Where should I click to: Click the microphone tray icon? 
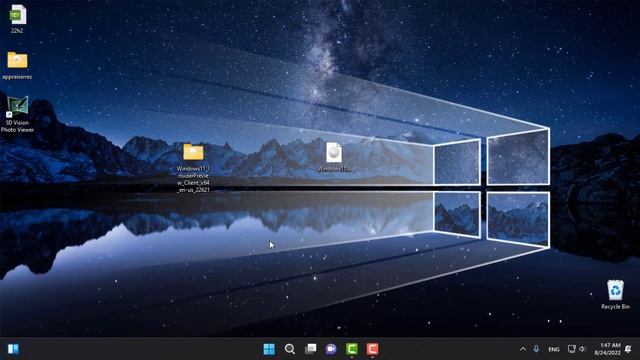click(x=536, y=349)
